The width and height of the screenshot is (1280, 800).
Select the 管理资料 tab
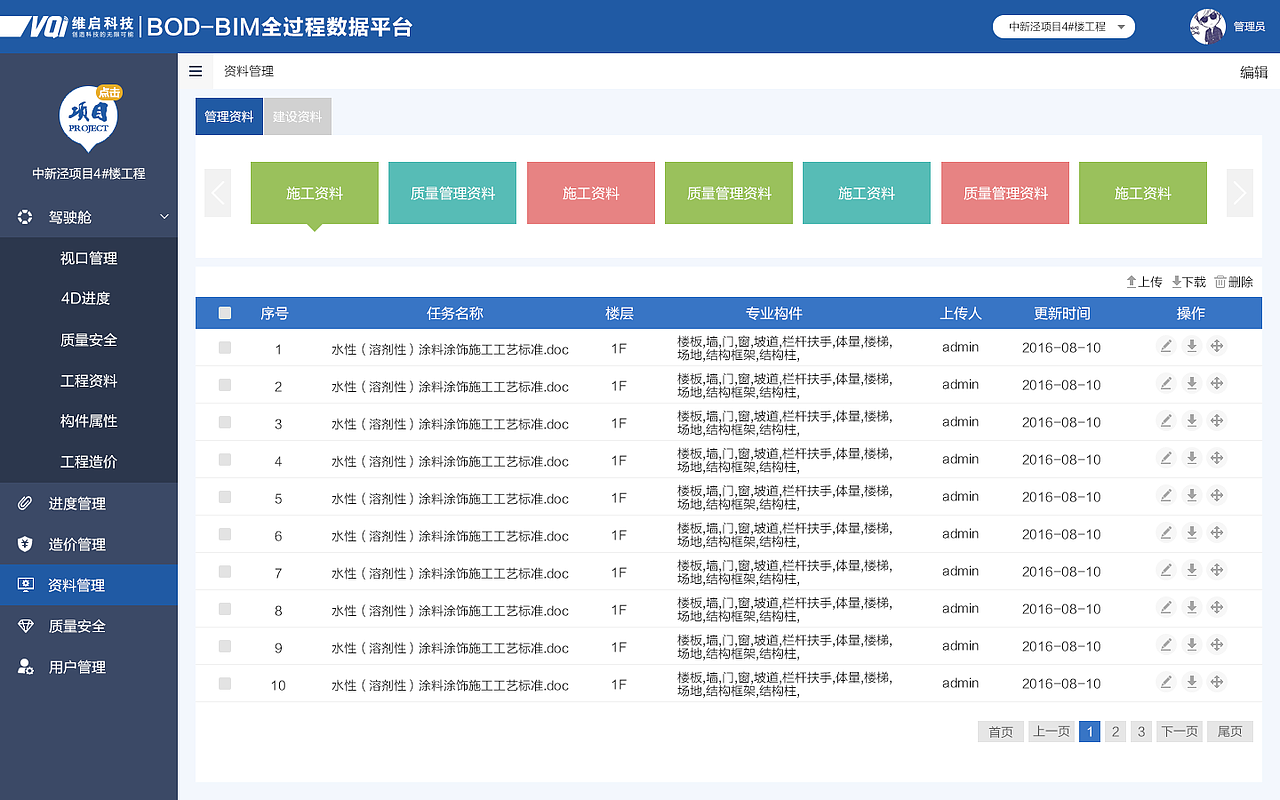(228, 116)
